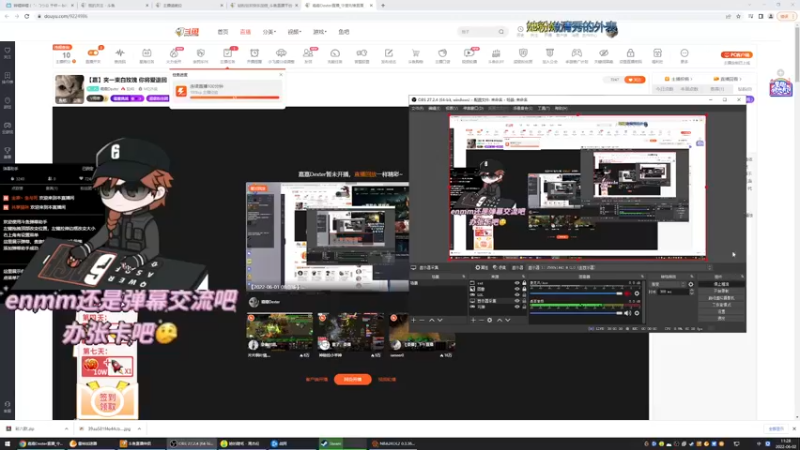Toggle visibility of 显示器采集 source
The image size is (800, 450).
click(517, 301)
